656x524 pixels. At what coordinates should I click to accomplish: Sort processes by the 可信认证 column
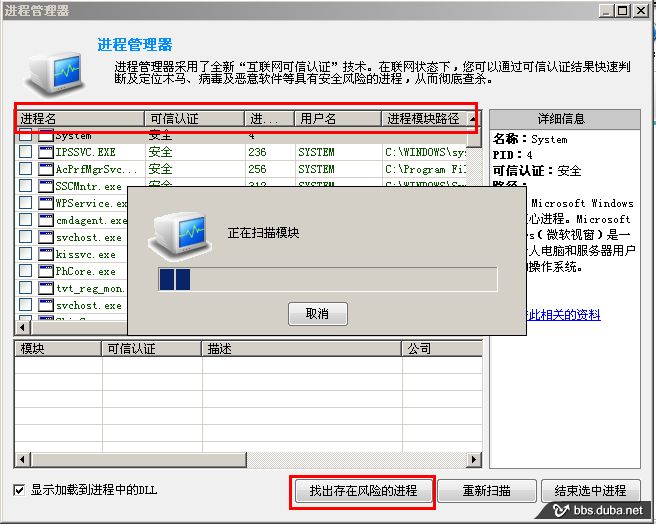[x=193, y=119]
